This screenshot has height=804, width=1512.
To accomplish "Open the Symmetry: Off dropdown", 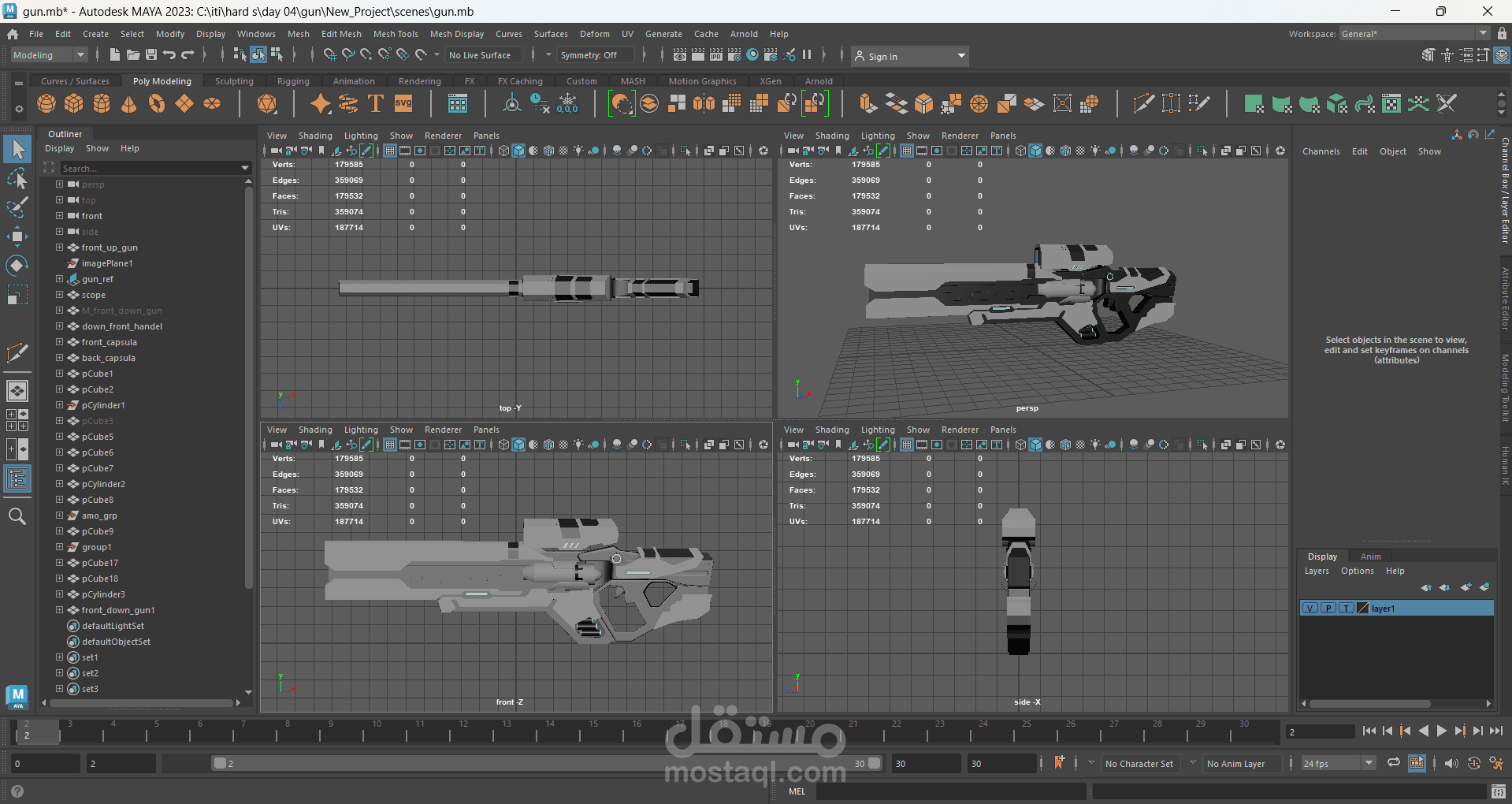I will point(594,55).
